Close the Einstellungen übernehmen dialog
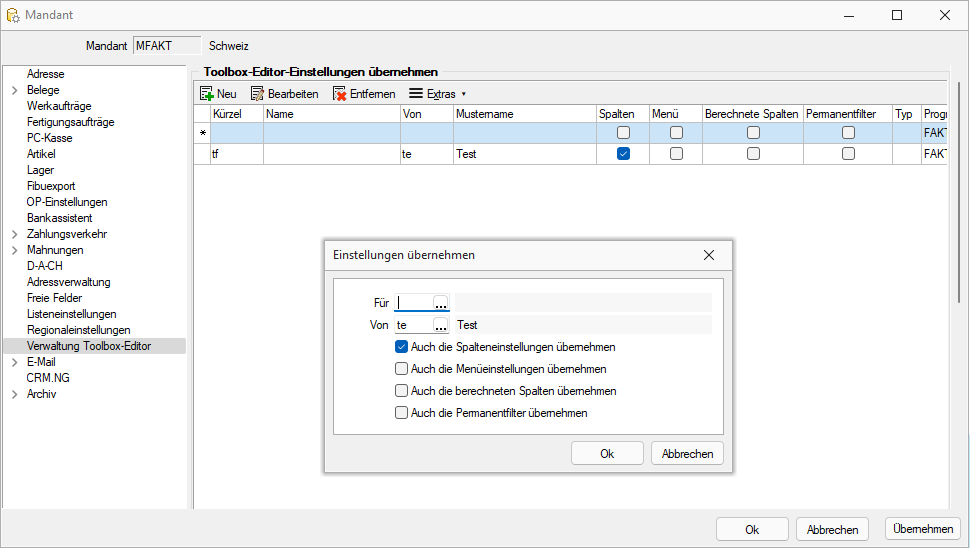The image size is (970, 548). coord(709,255)
